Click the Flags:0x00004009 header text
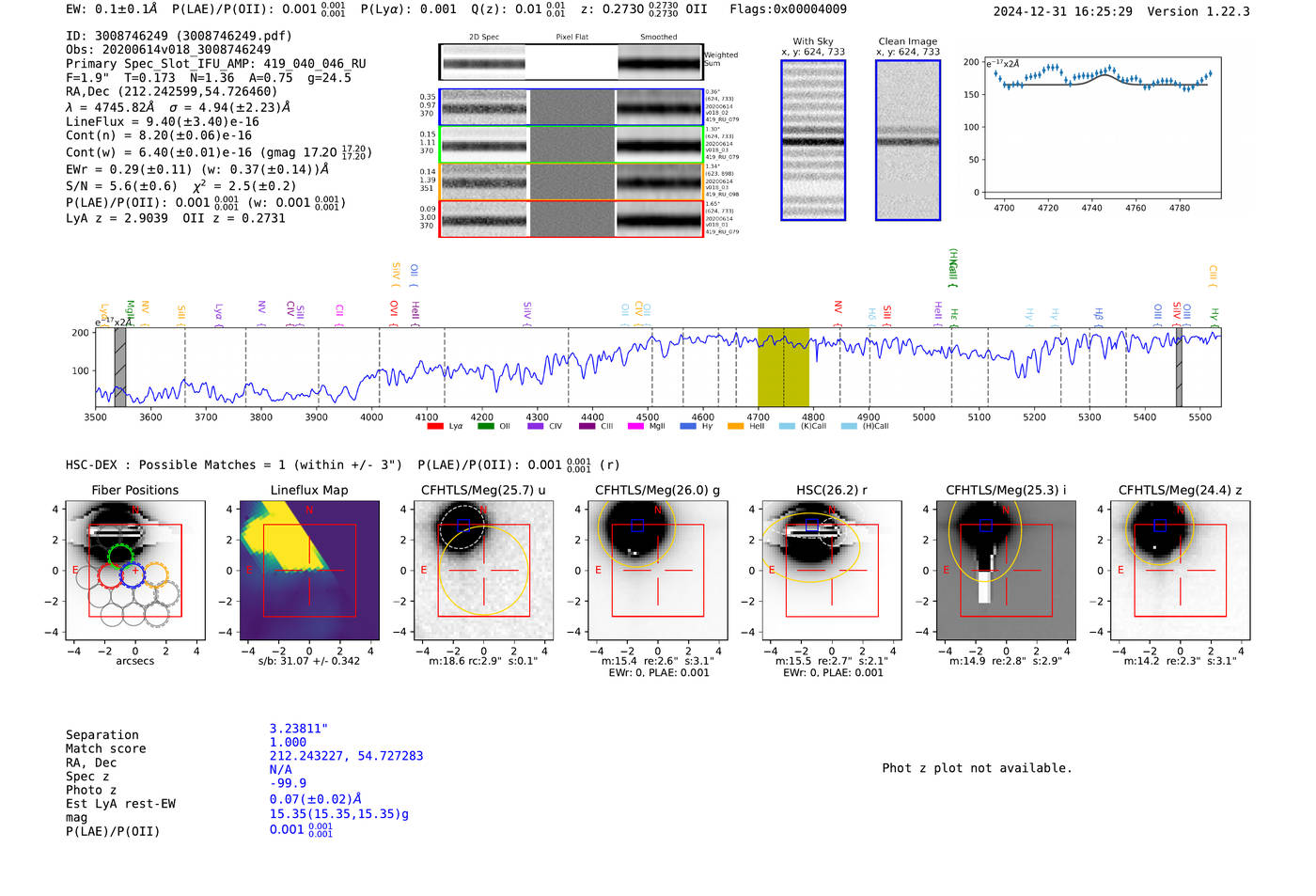The image size is (1316, 896). point(788,9)
